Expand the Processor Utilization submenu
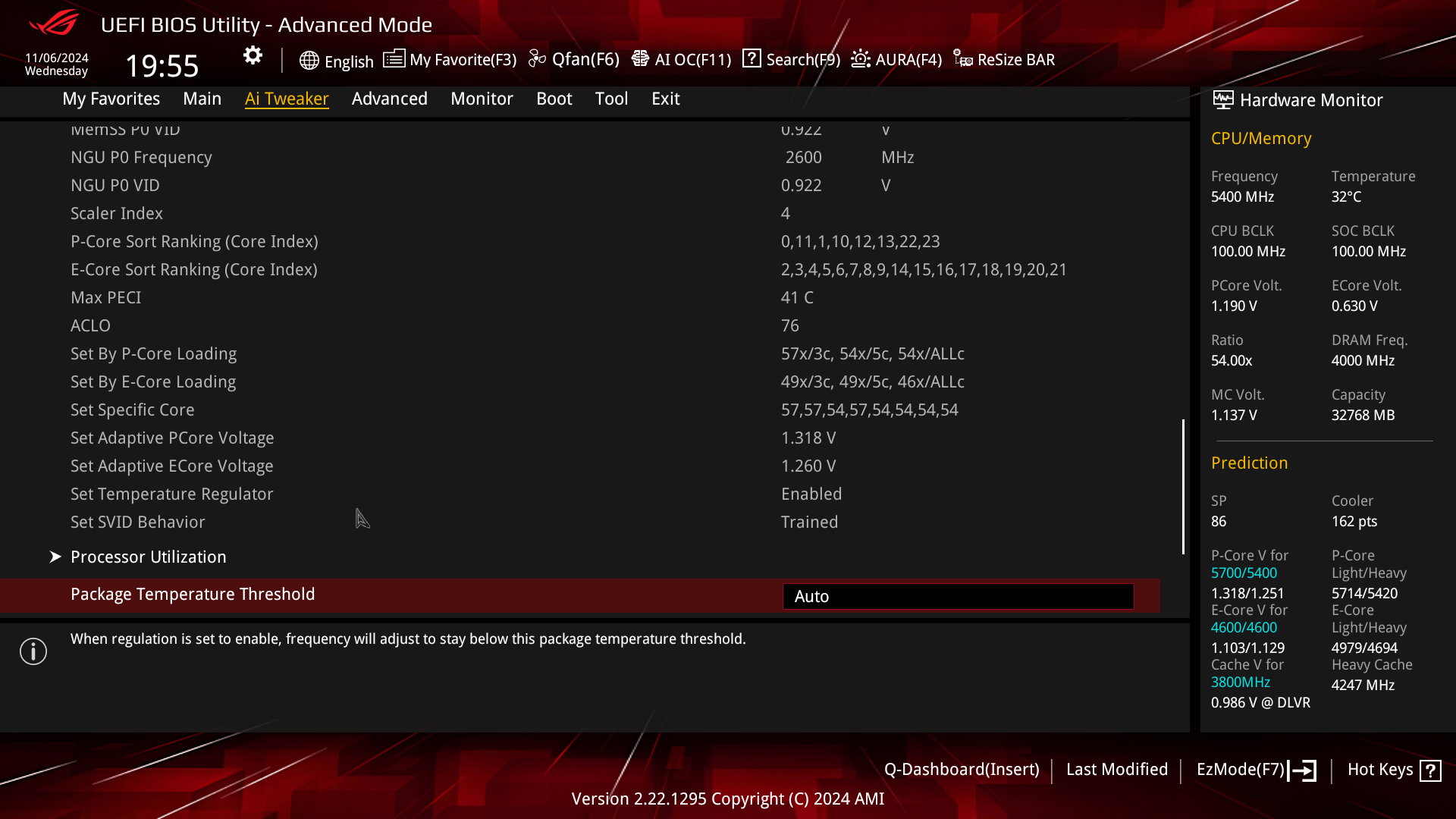Image resolution: width=1456 pixels, height=819 pixels. pyautogui.click(x=149, y=557)
